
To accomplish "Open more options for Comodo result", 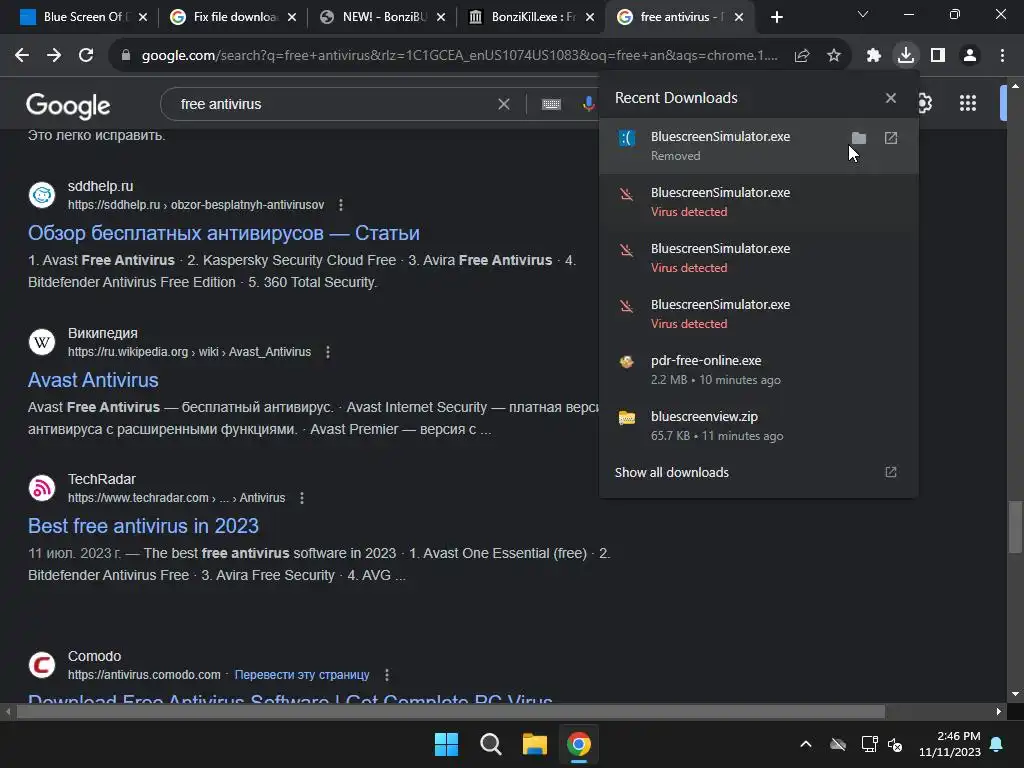I will 387,675.
